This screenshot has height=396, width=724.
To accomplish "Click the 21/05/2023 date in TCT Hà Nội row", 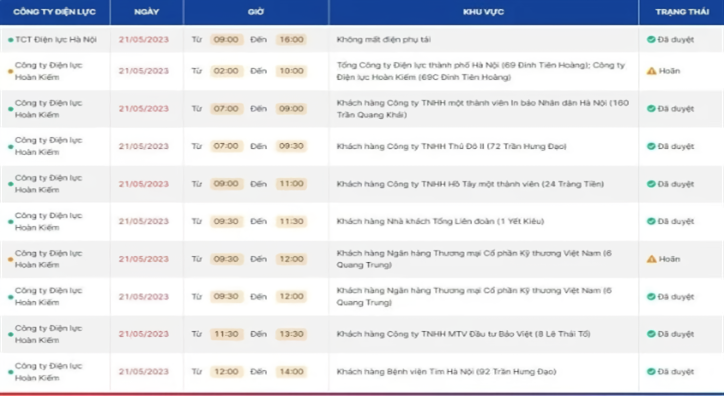I will coord(144,40).
